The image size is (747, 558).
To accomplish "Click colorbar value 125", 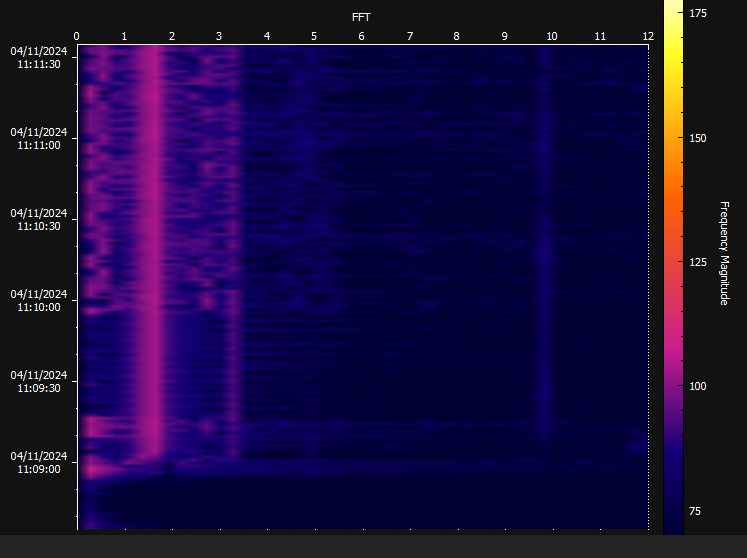I will point(698,262).
